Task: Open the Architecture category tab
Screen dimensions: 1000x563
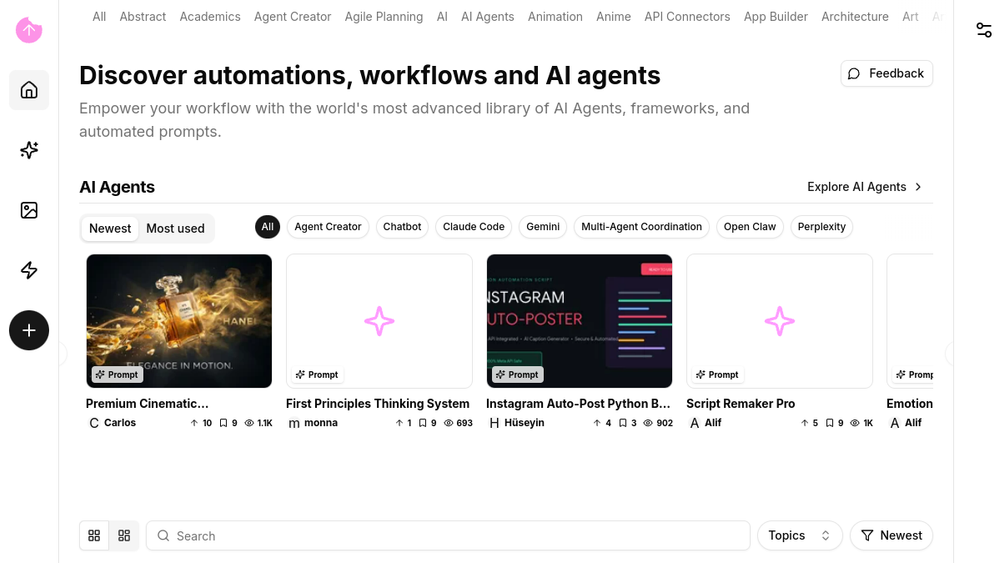Action: point(855,17)
